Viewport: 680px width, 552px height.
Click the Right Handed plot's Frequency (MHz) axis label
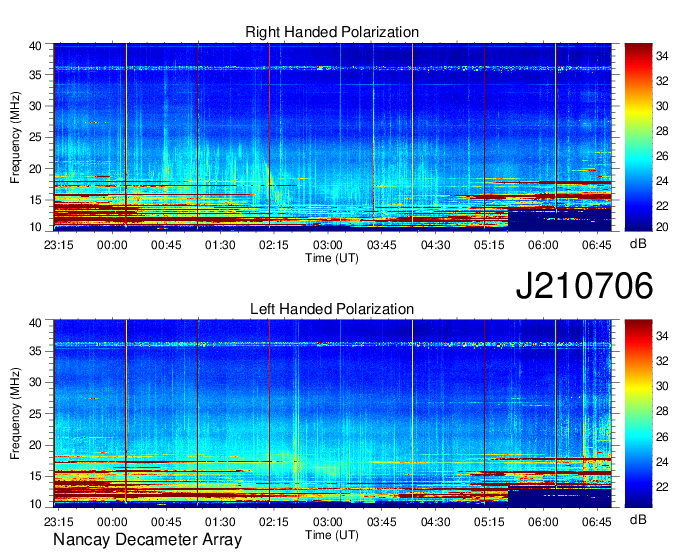[x=15, y=137]
